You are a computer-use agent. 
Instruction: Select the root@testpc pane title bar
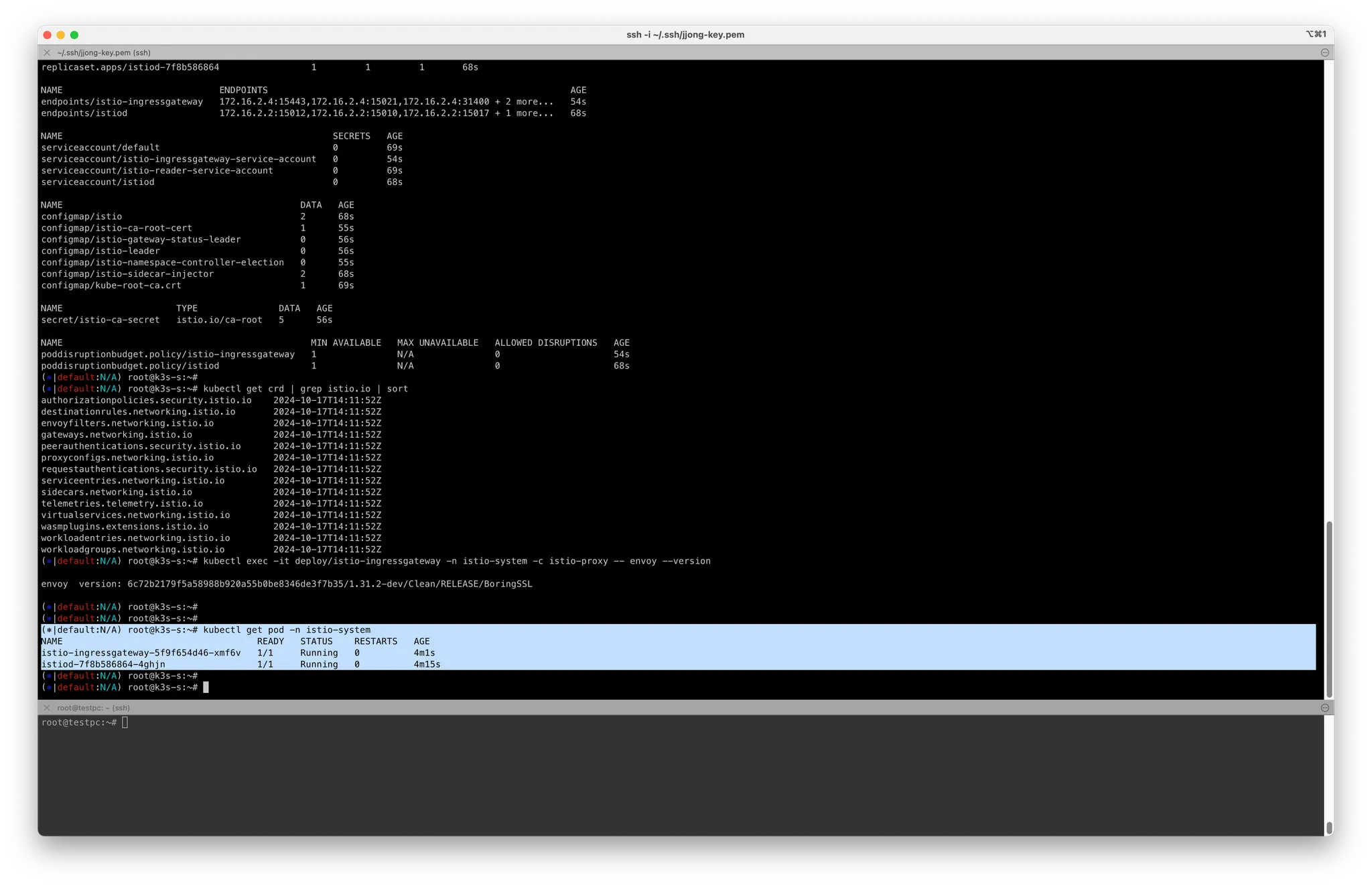94,708
